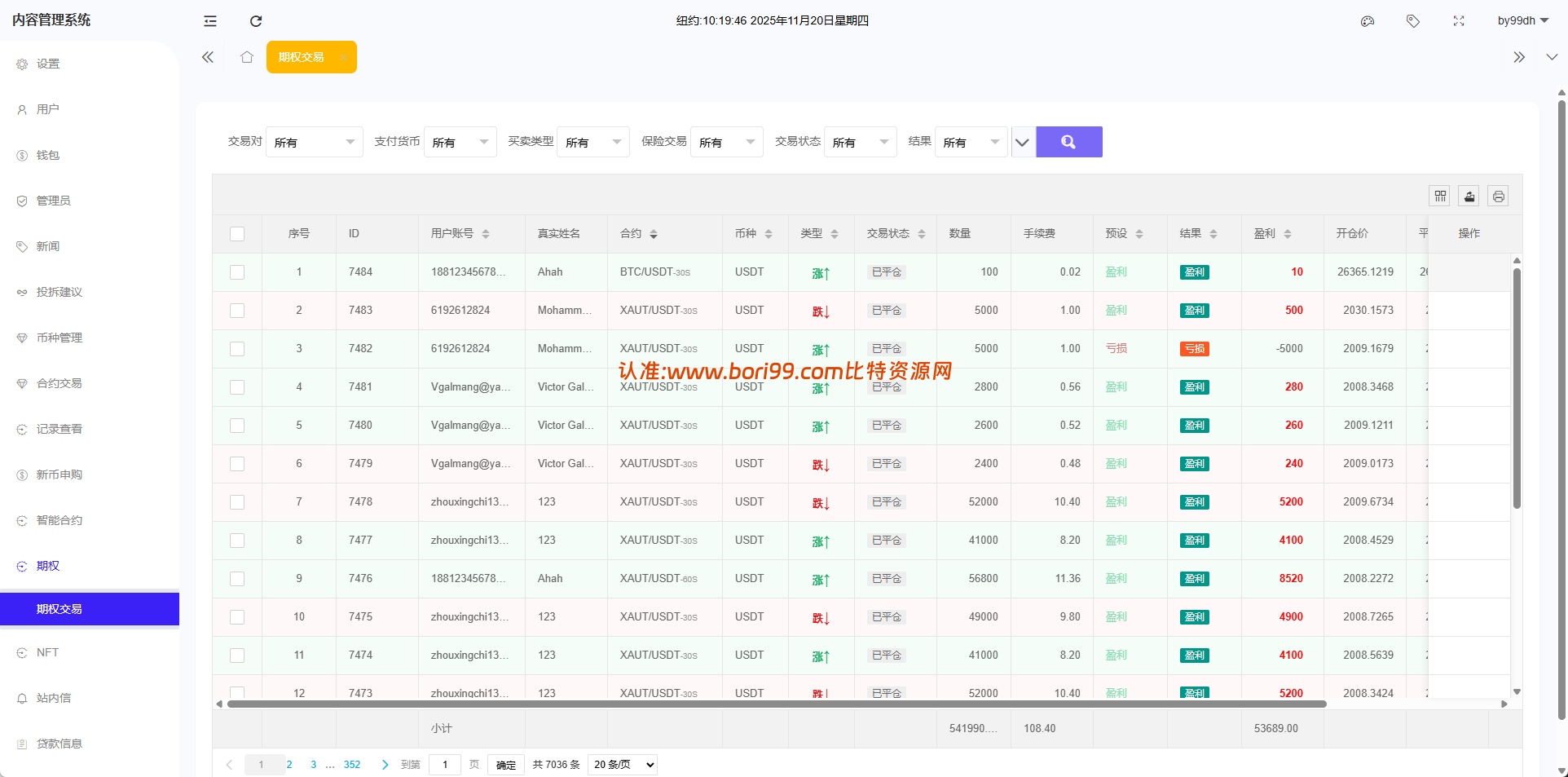
Task: Open 币种管理 in the sidebar
Action: click(90, 338)
